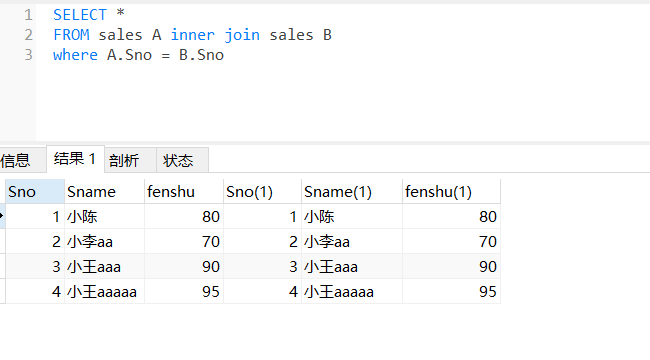This screenshot has width=650, height=360.
Task: Click the Sname column header
Action: 104,192
